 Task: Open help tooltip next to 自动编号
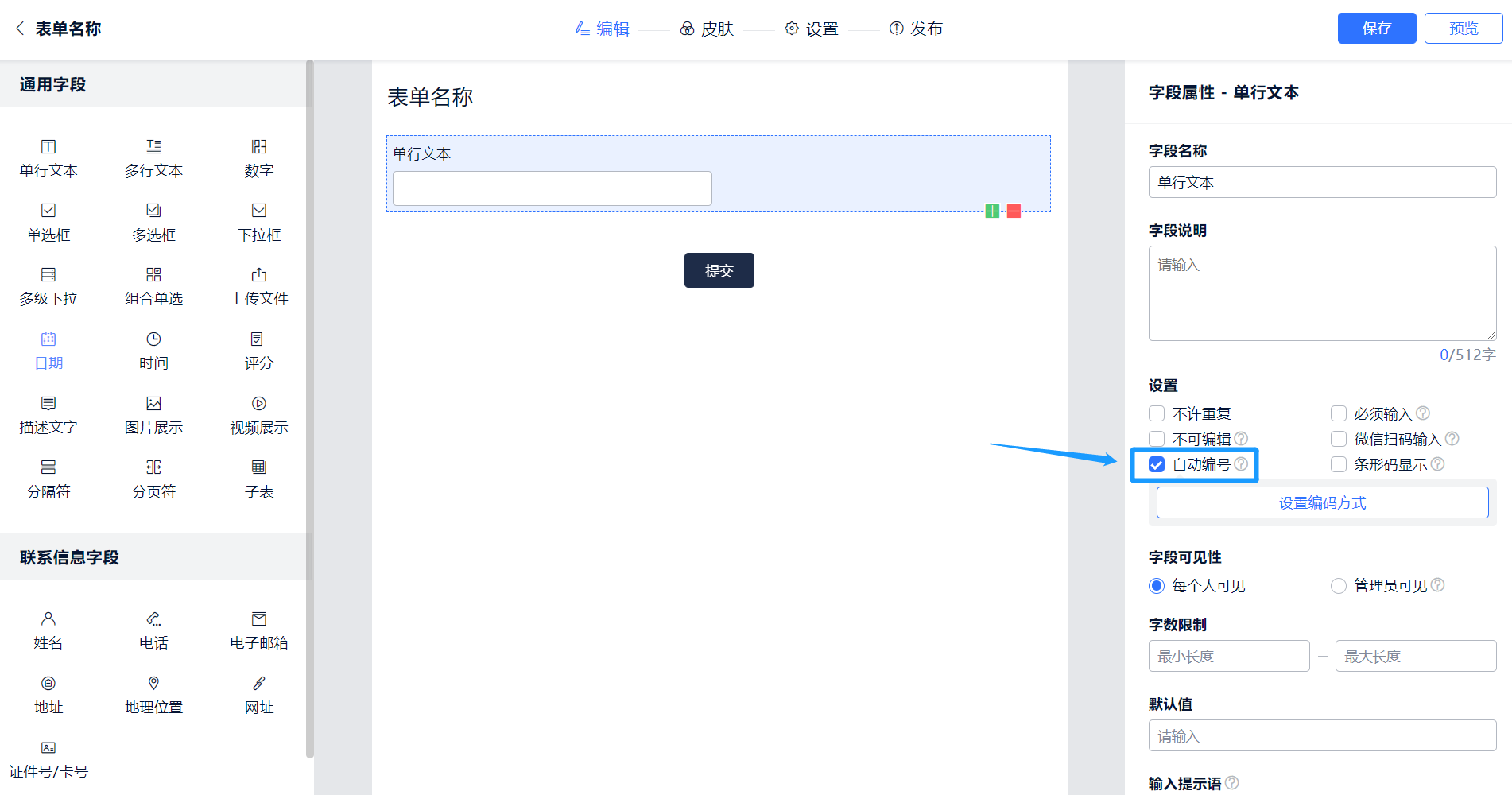(1241, 464)
